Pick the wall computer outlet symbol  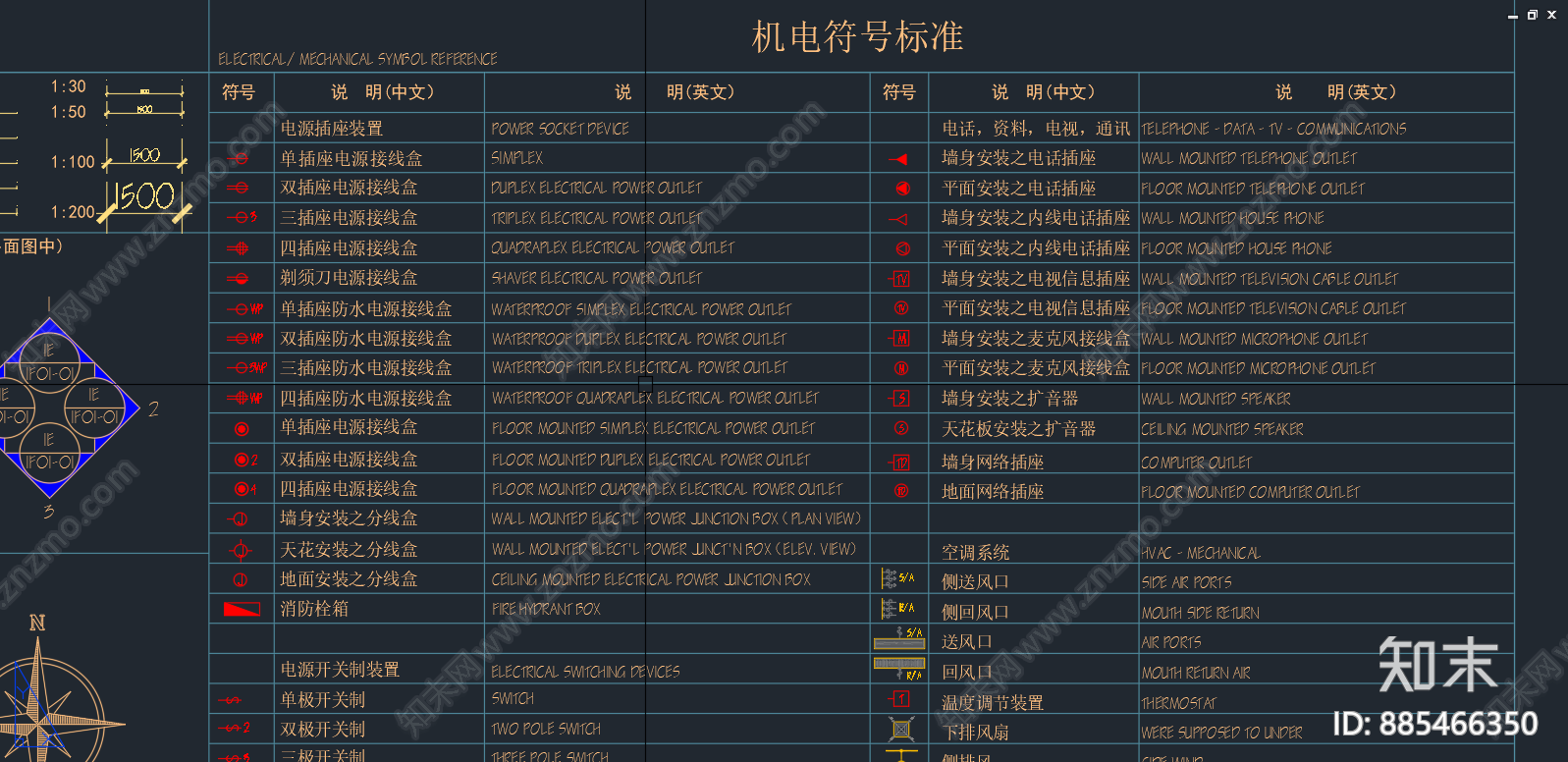tap(899, 463)
